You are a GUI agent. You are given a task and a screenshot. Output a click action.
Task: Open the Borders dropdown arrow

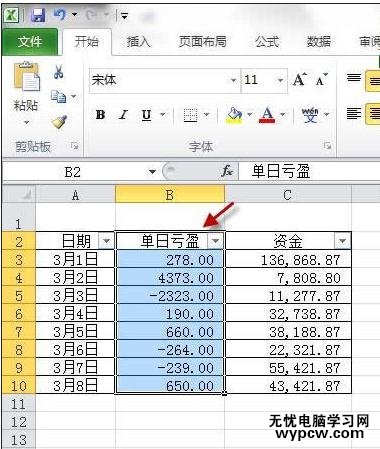click(206, 115)
